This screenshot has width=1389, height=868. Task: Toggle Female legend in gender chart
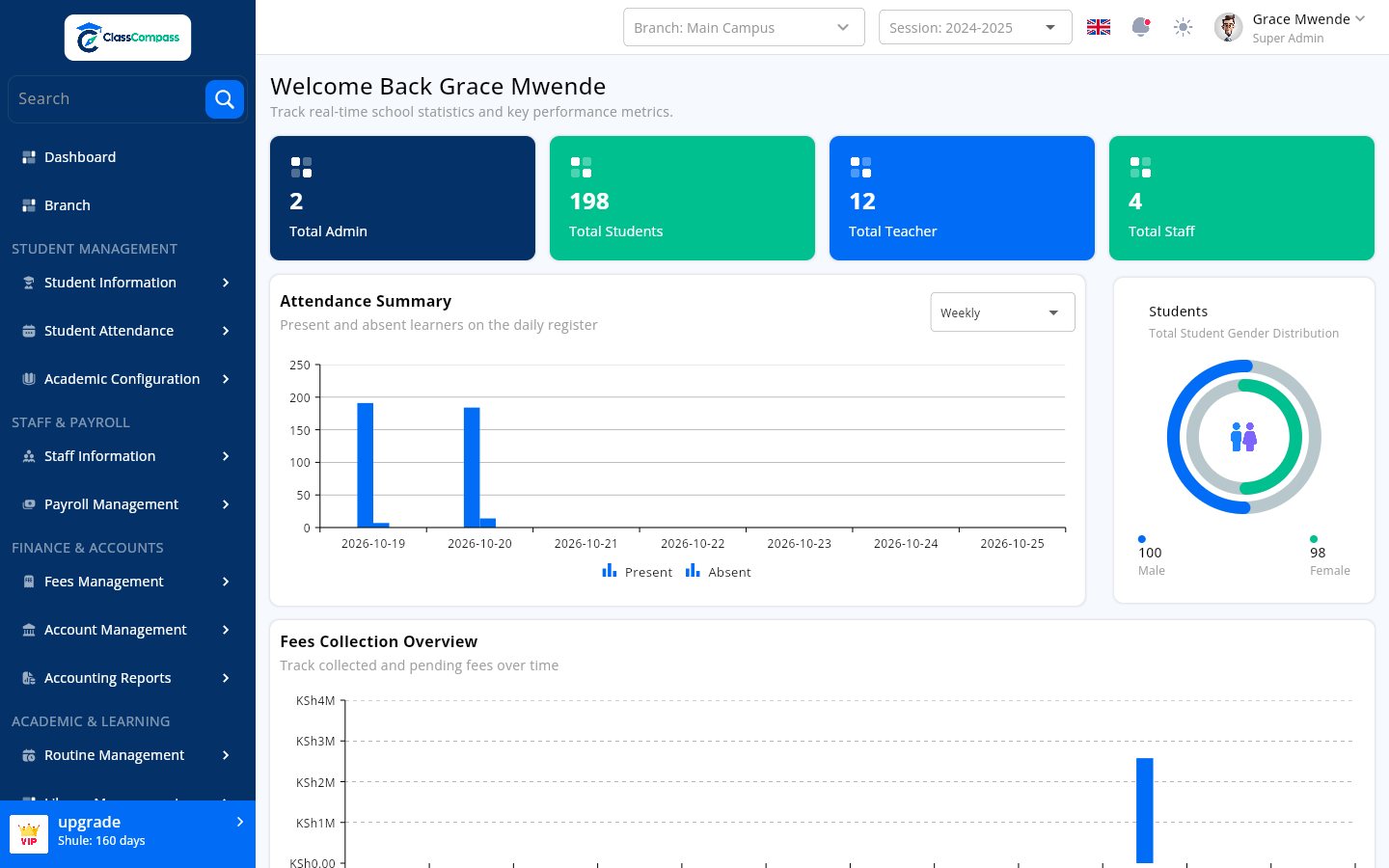1329,556
